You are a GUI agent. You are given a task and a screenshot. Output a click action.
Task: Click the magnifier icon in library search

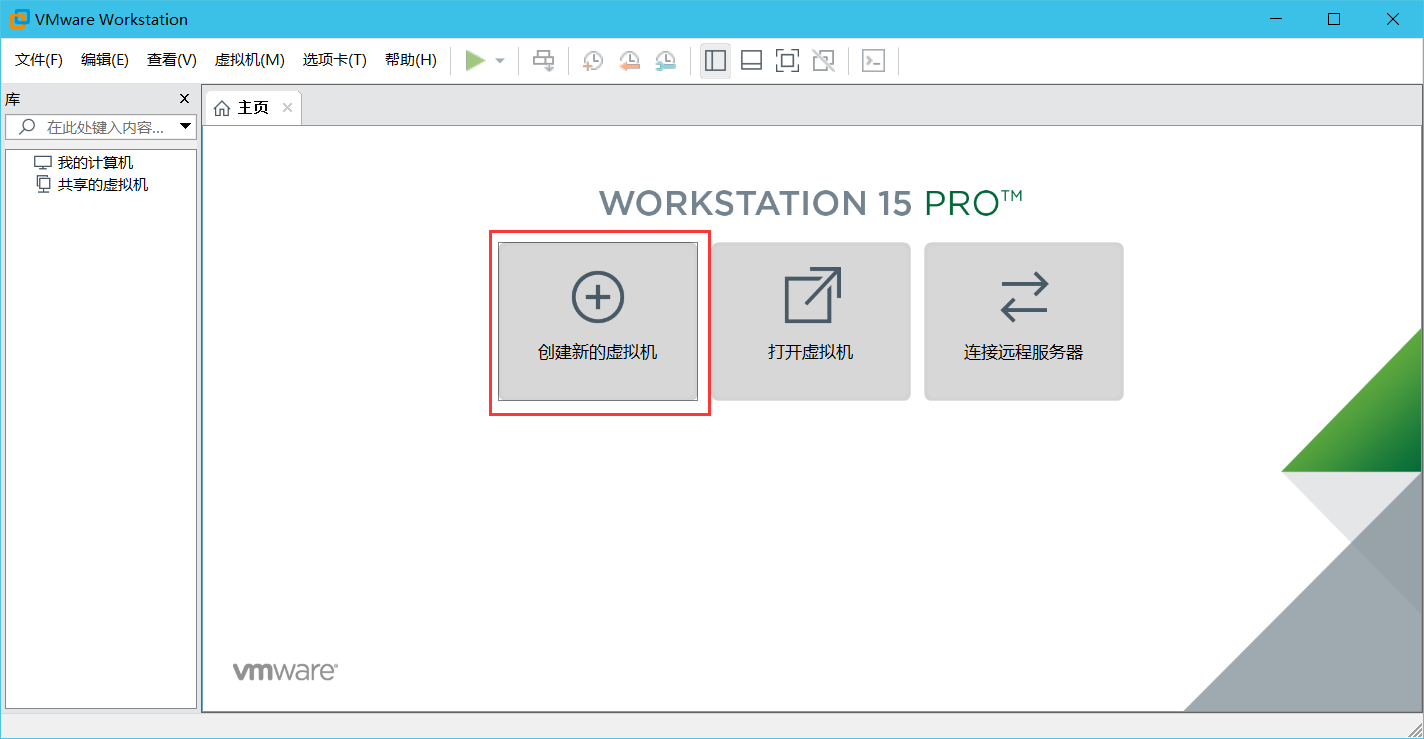pos(27,127)
